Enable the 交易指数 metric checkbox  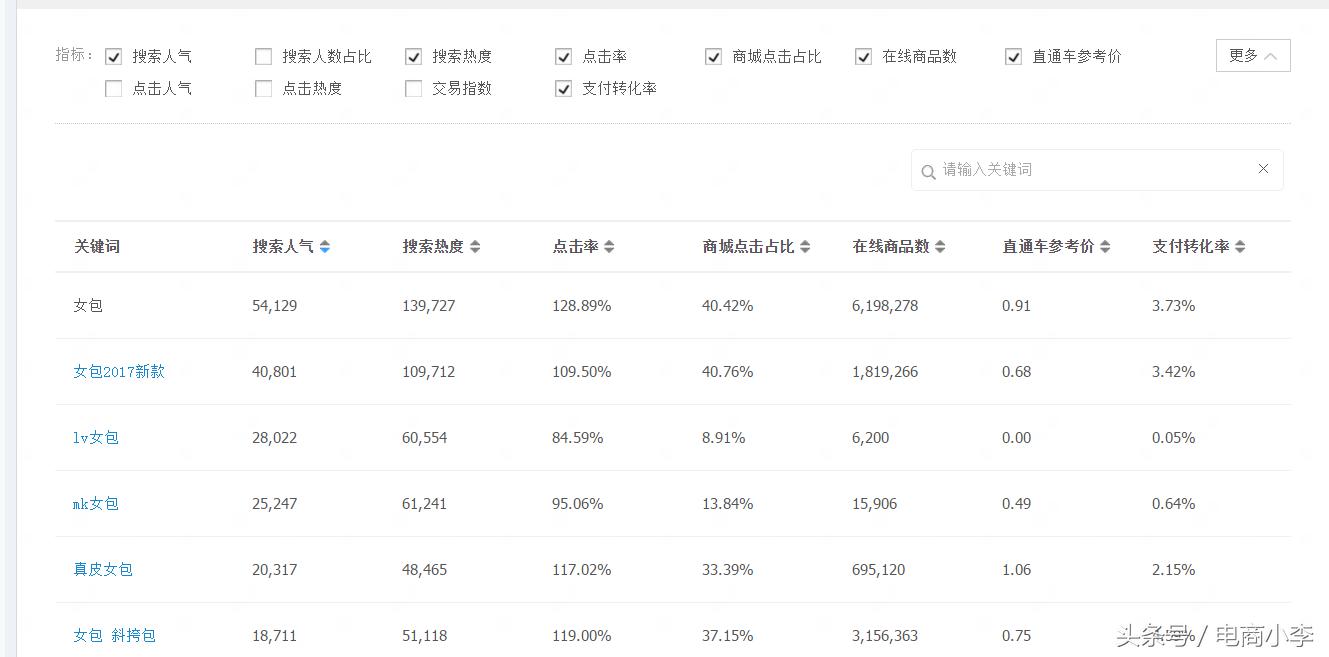pyautogui.click(x=413, y=89)
